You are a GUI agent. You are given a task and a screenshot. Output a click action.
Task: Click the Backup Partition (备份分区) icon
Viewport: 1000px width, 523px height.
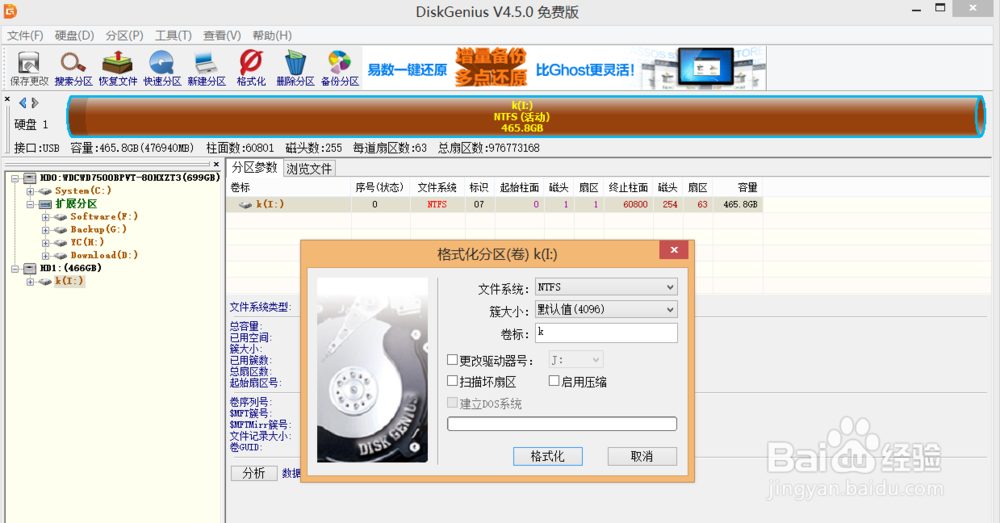tap(340, 68)
